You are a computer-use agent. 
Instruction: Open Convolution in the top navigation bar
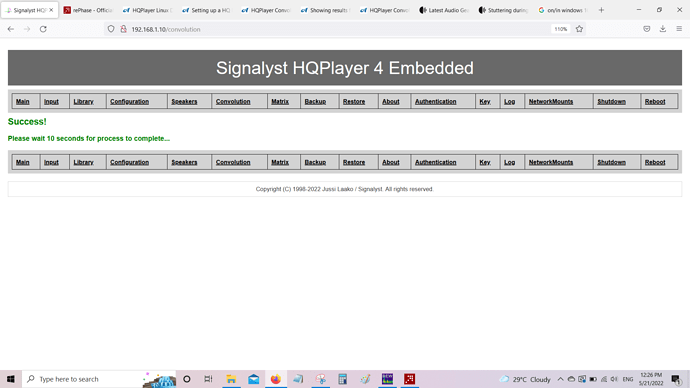click(233, 102)
